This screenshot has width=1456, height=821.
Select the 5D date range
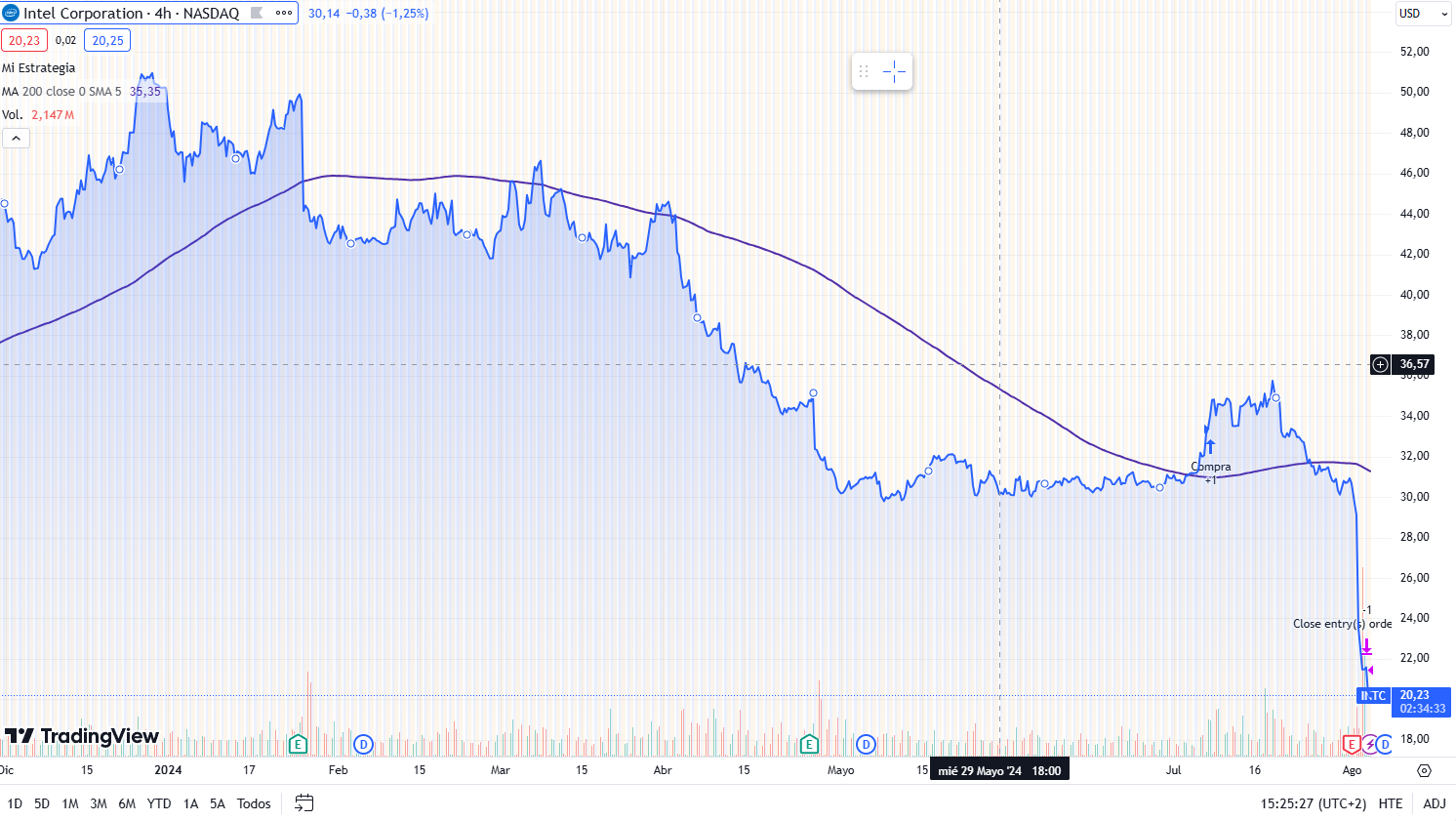[x=42, y=803]
